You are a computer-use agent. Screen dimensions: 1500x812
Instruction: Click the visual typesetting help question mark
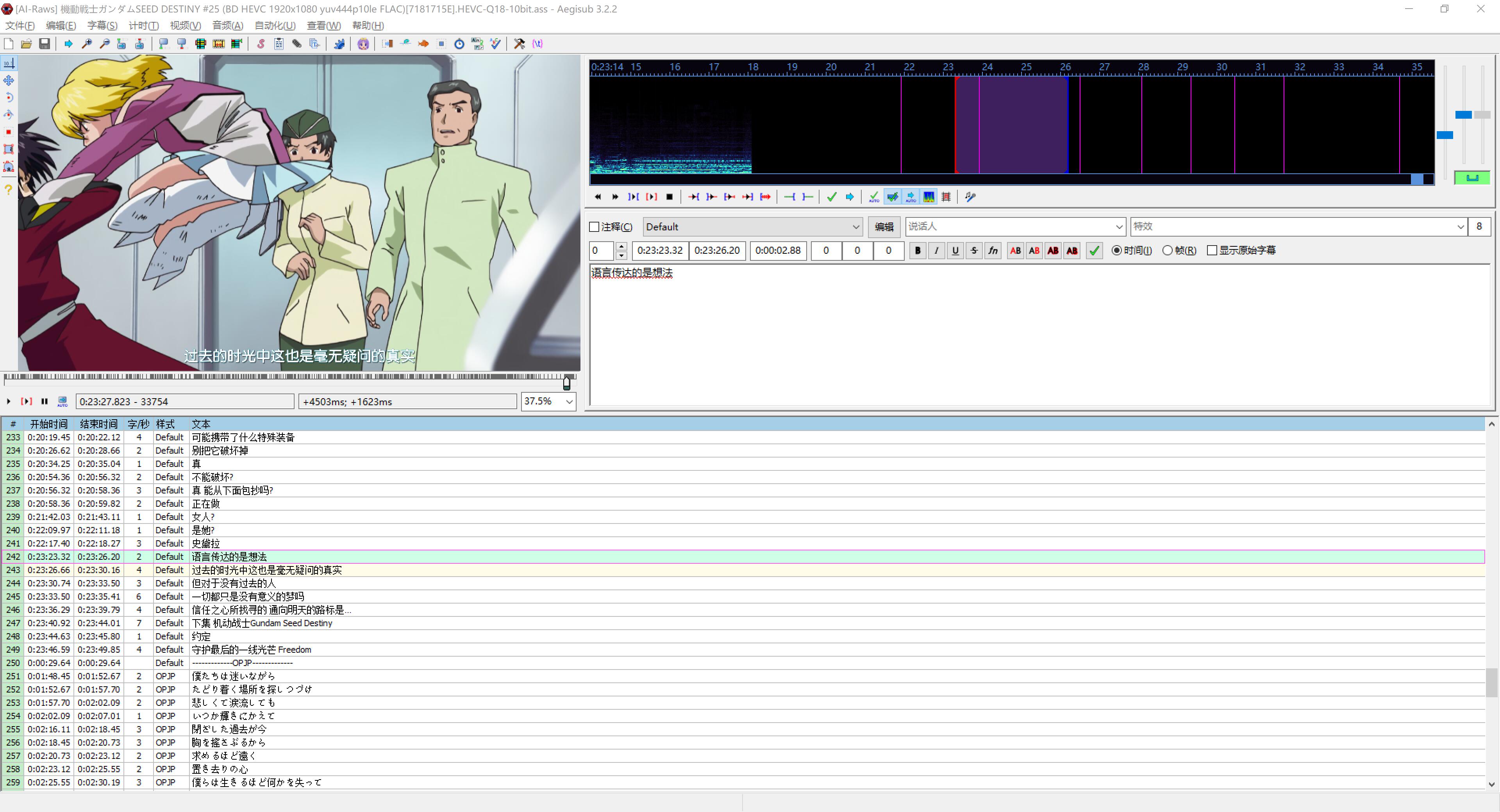coord(9,190)
